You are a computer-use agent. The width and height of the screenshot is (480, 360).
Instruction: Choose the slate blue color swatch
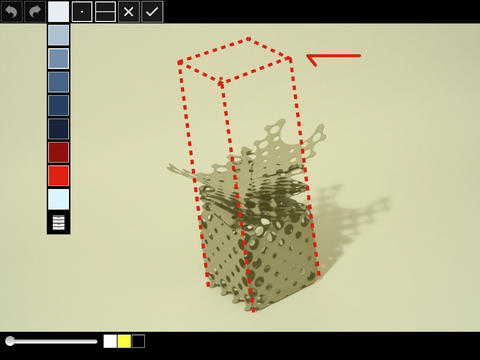(x=58, y=82)
